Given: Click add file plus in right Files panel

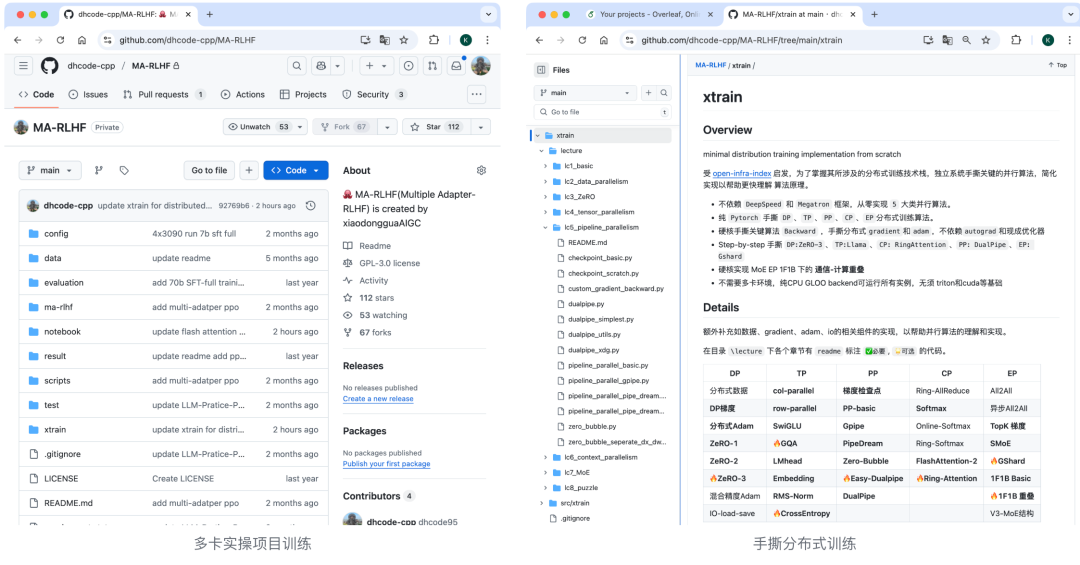Looking at the screenshot, I should (648, 92).
